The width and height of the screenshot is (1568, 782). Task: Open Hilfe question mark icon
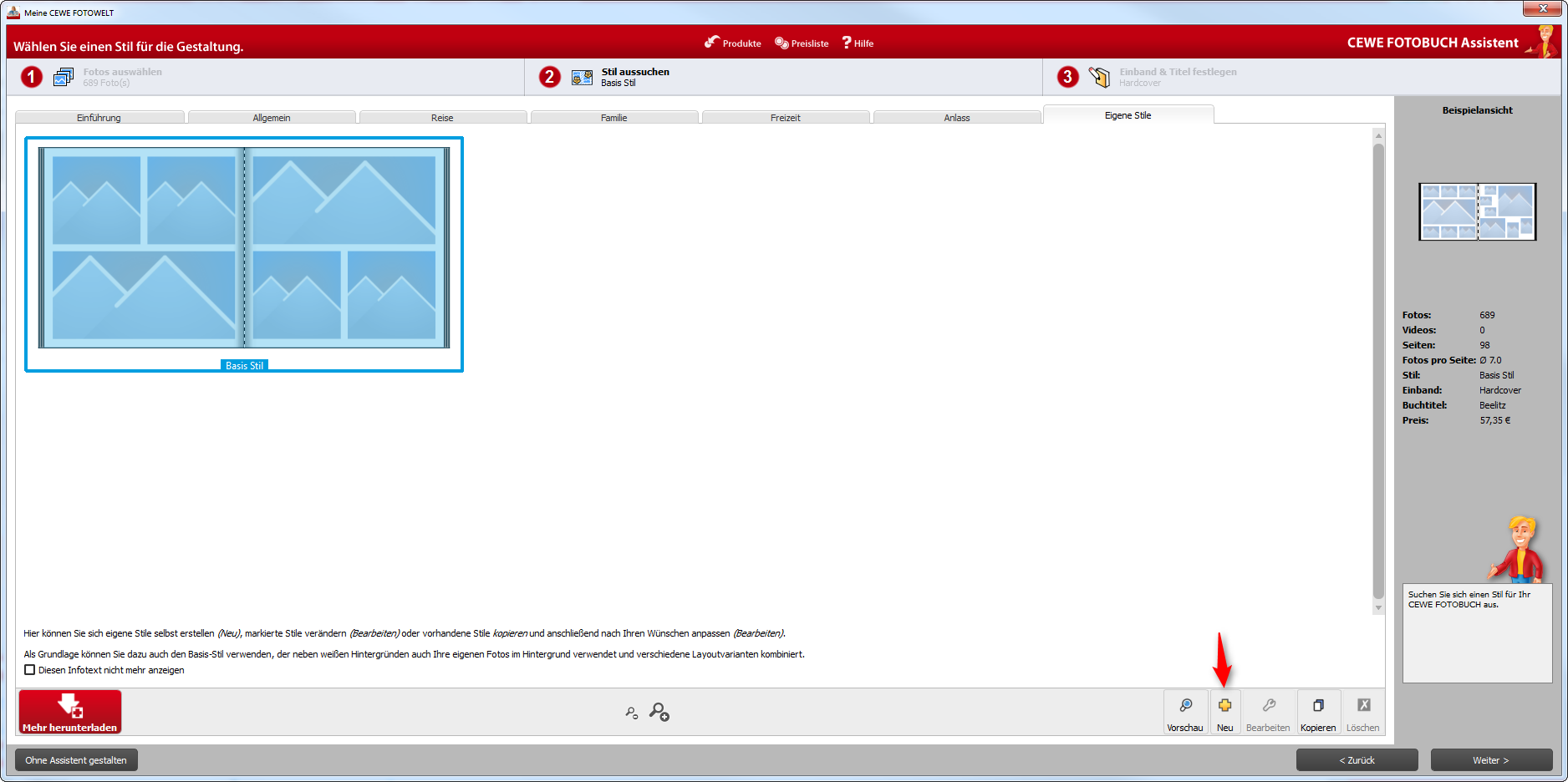coord(847,42)
